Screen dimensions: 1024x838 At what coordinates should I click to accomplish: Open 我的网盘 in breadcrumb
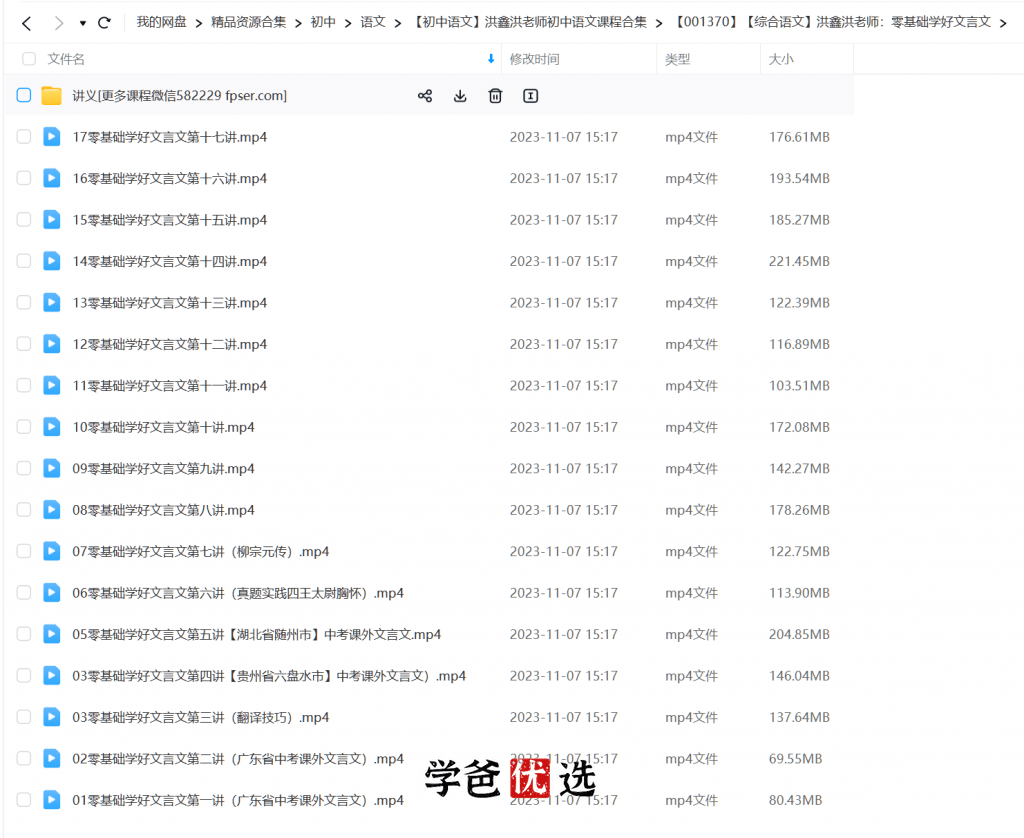point(161,22)
